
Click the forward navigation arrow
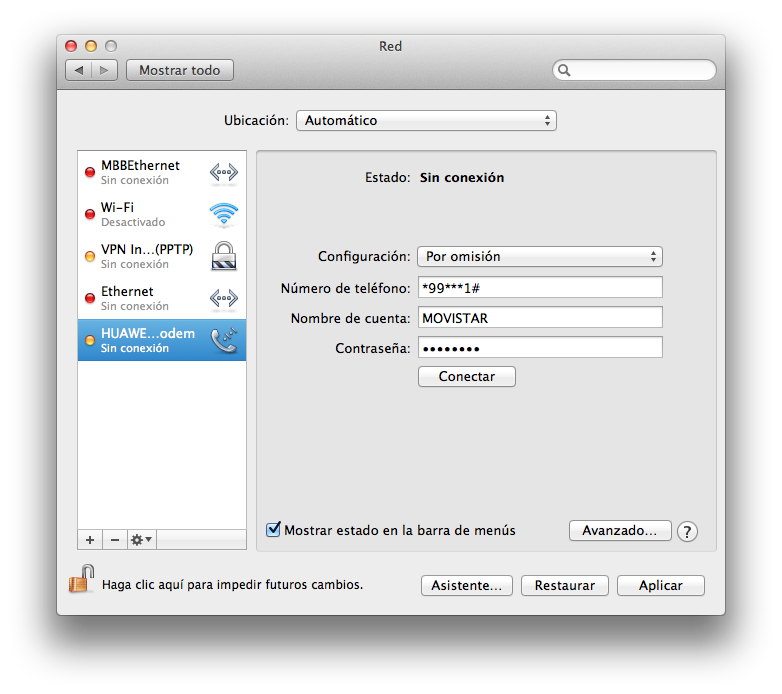[104, 70]
